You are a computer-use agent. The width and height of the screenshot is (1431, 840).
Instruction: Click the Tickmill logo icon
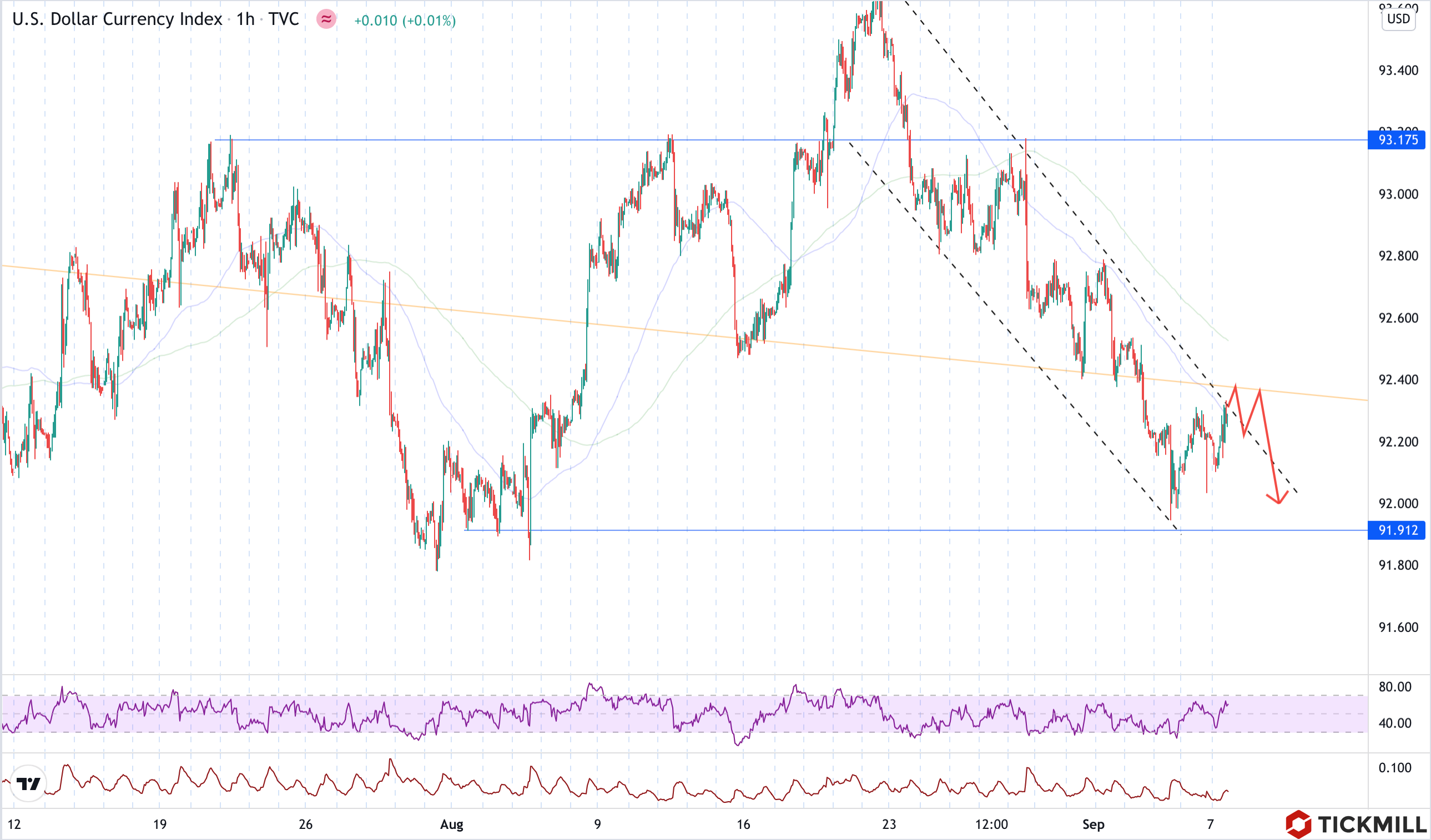coord(1298,823)
